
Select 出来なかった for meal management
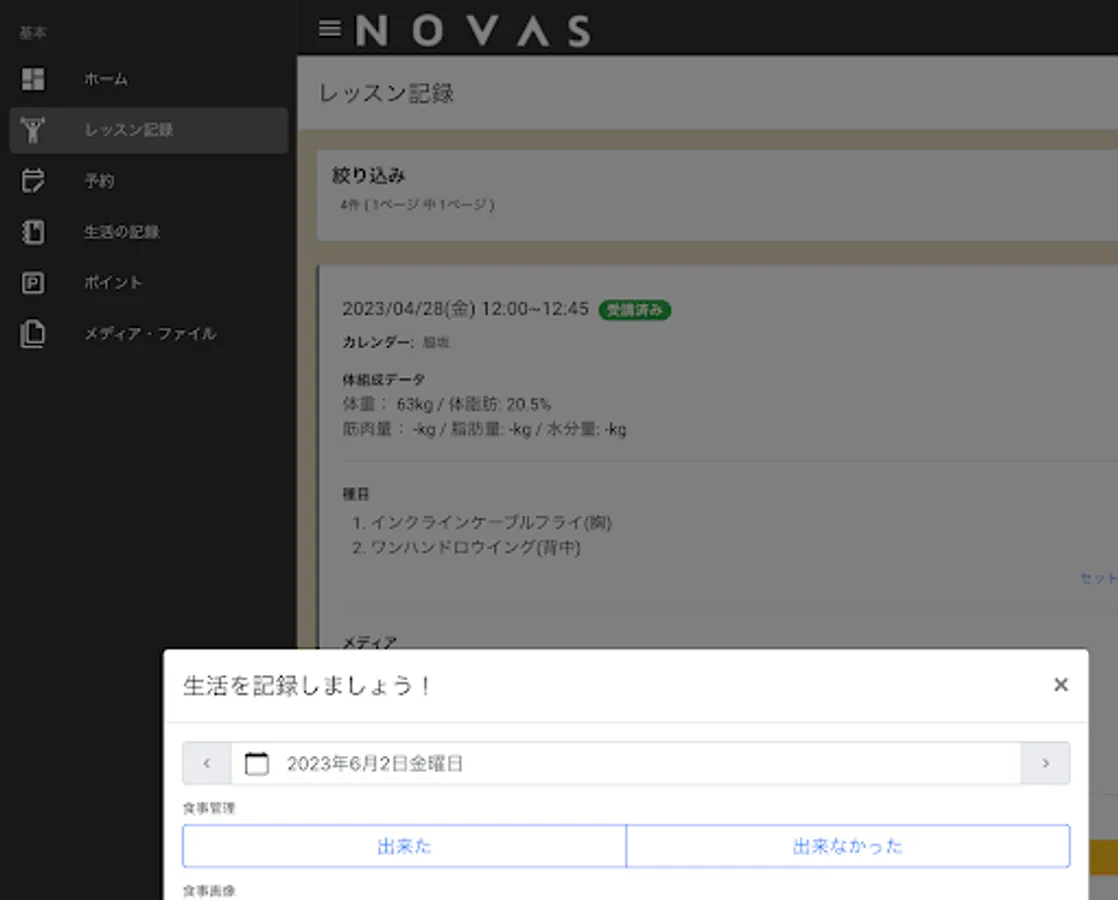tap(848, 847)
